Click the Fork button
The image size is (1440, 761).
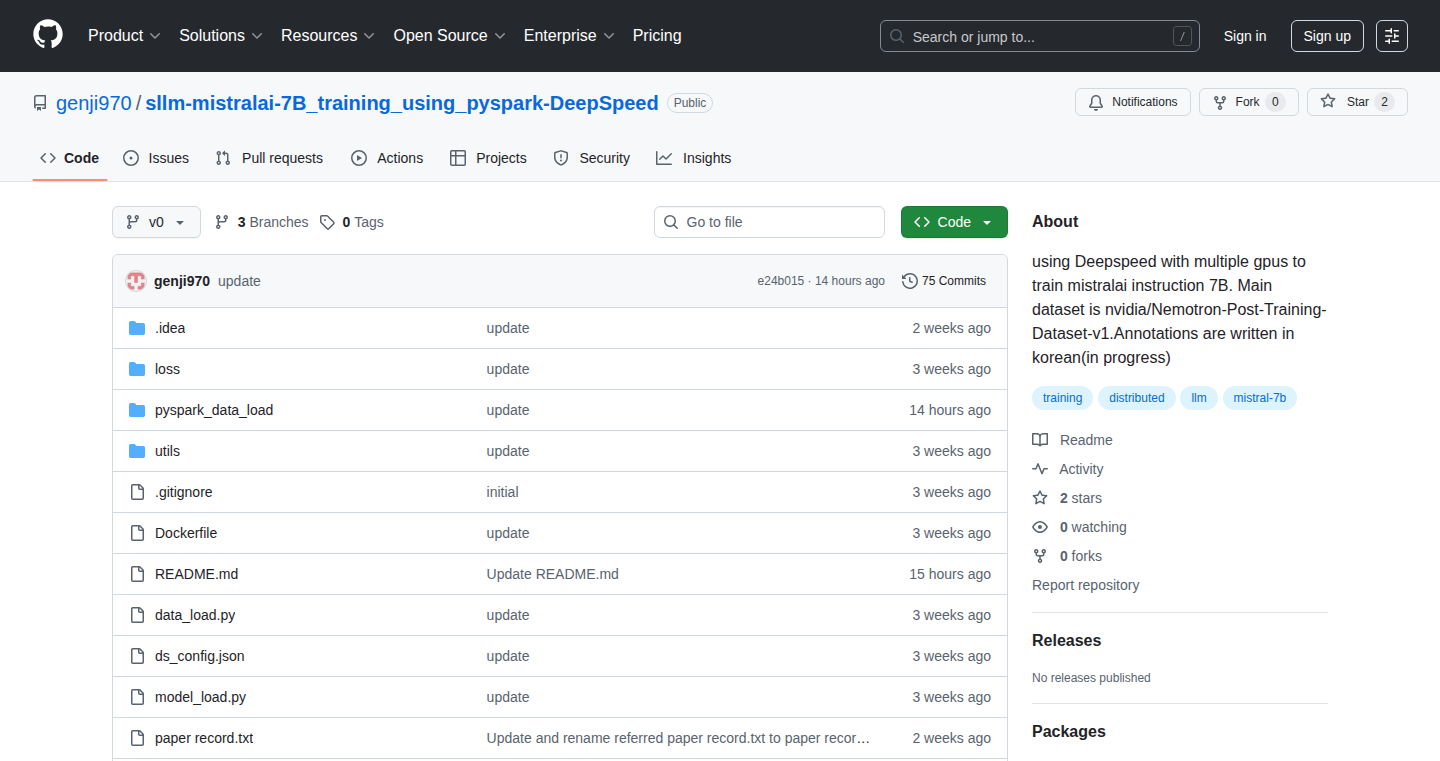[1248, 102]
